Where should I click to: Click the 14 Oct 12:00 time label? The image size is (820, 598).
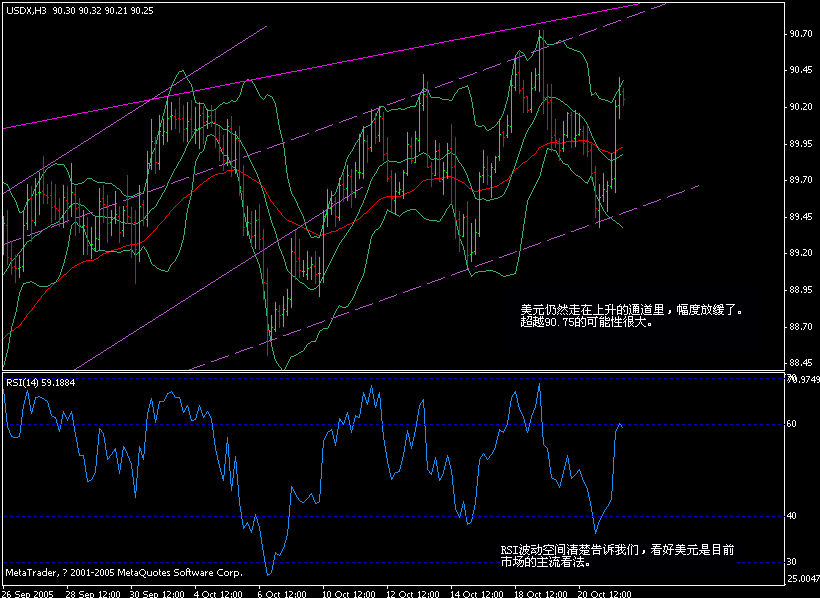[477, 594]
